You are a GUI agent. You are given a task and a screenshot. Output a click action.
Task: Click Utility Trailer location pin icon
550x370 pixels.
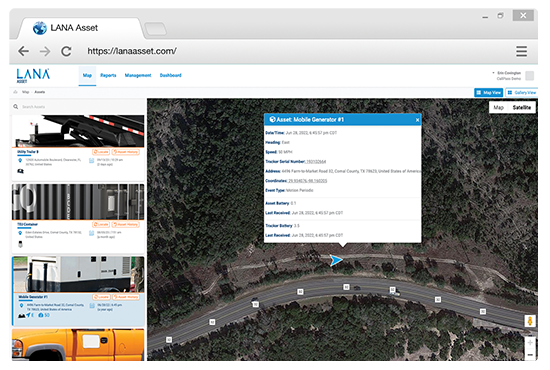(20, 160)
